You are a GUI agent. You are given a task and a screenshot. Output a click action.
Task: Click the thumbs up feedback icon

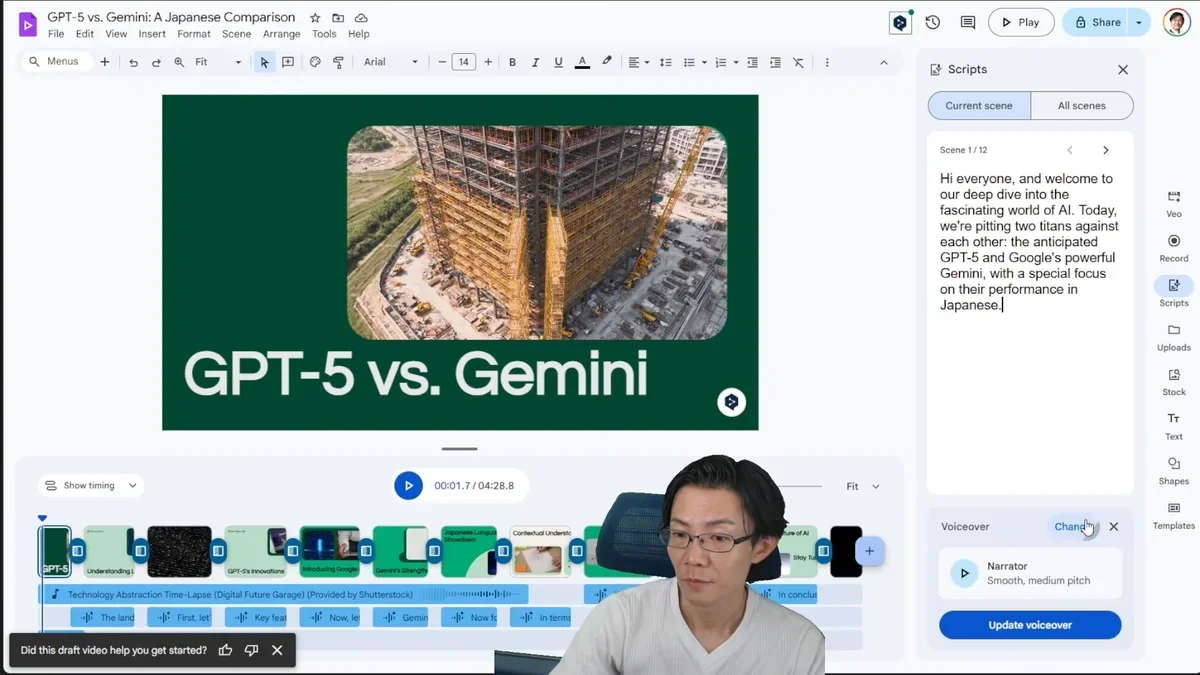pos(225,650)
